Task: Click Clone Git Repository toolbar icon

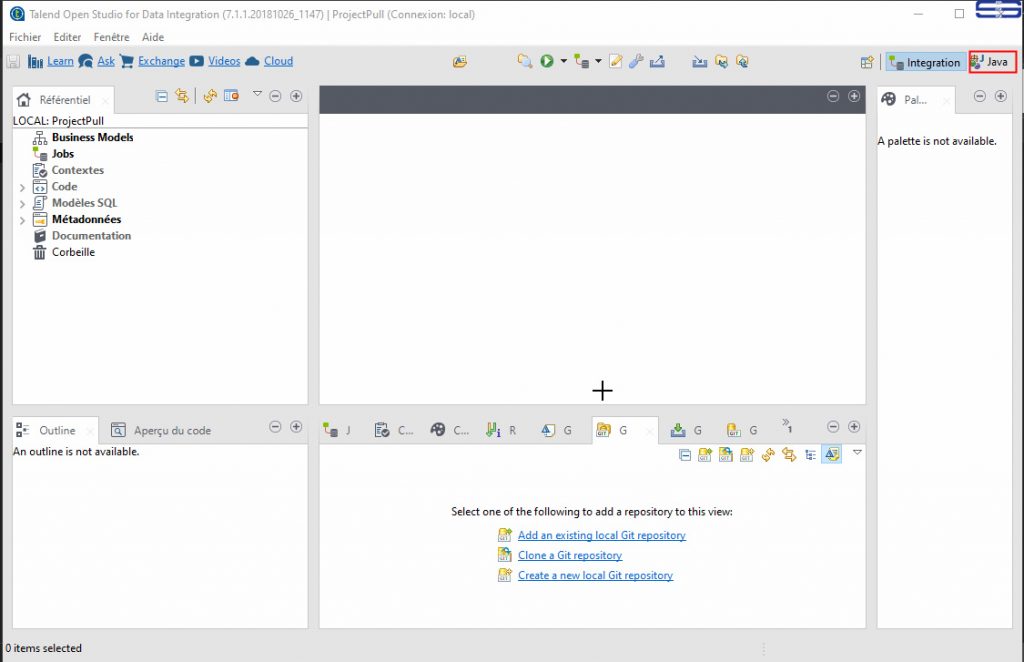Action: click(726, 455)
